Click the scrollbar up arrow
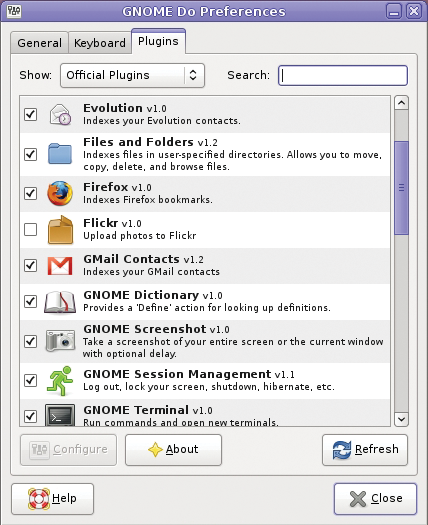 pos(402,102)
